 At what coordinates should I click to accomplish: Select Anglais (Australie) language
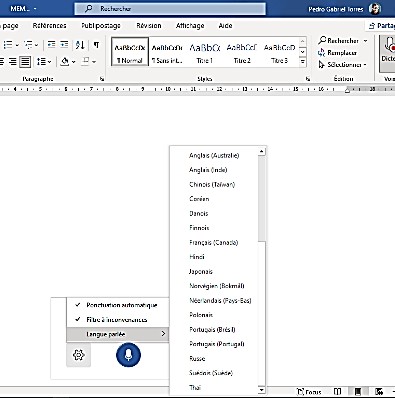(x=214, y=155)
